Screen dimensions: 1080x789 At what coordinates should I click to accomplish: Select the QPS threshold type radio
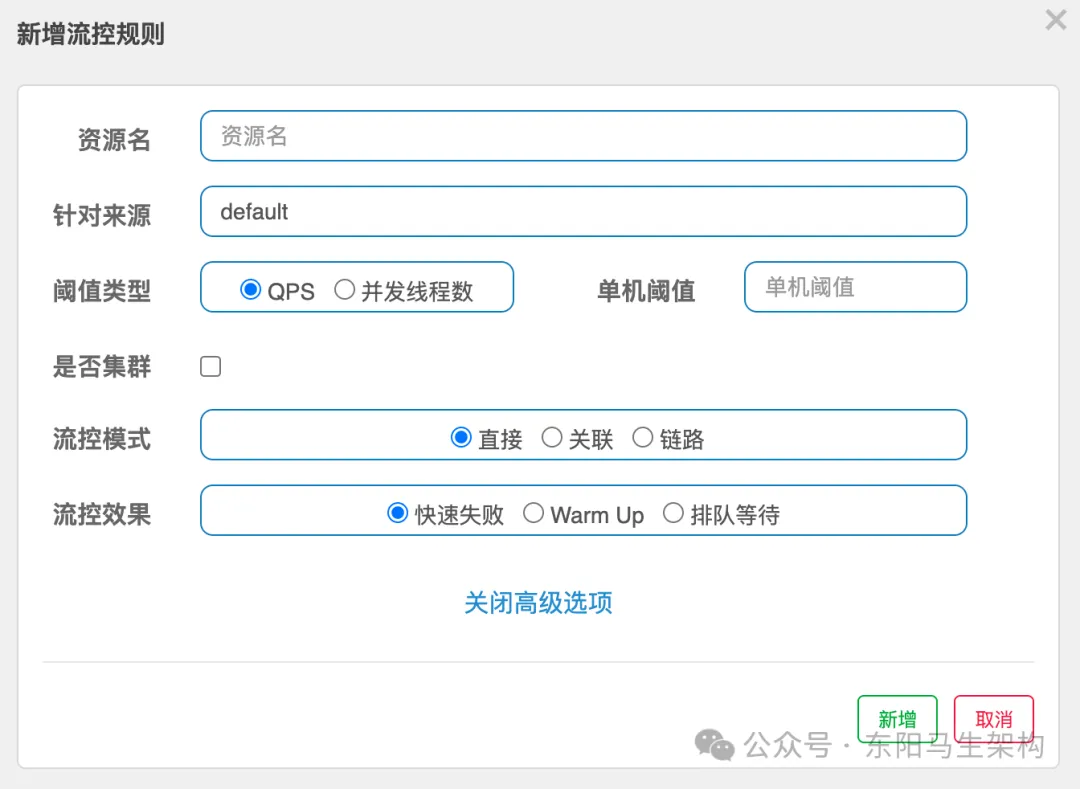[251, 290]
